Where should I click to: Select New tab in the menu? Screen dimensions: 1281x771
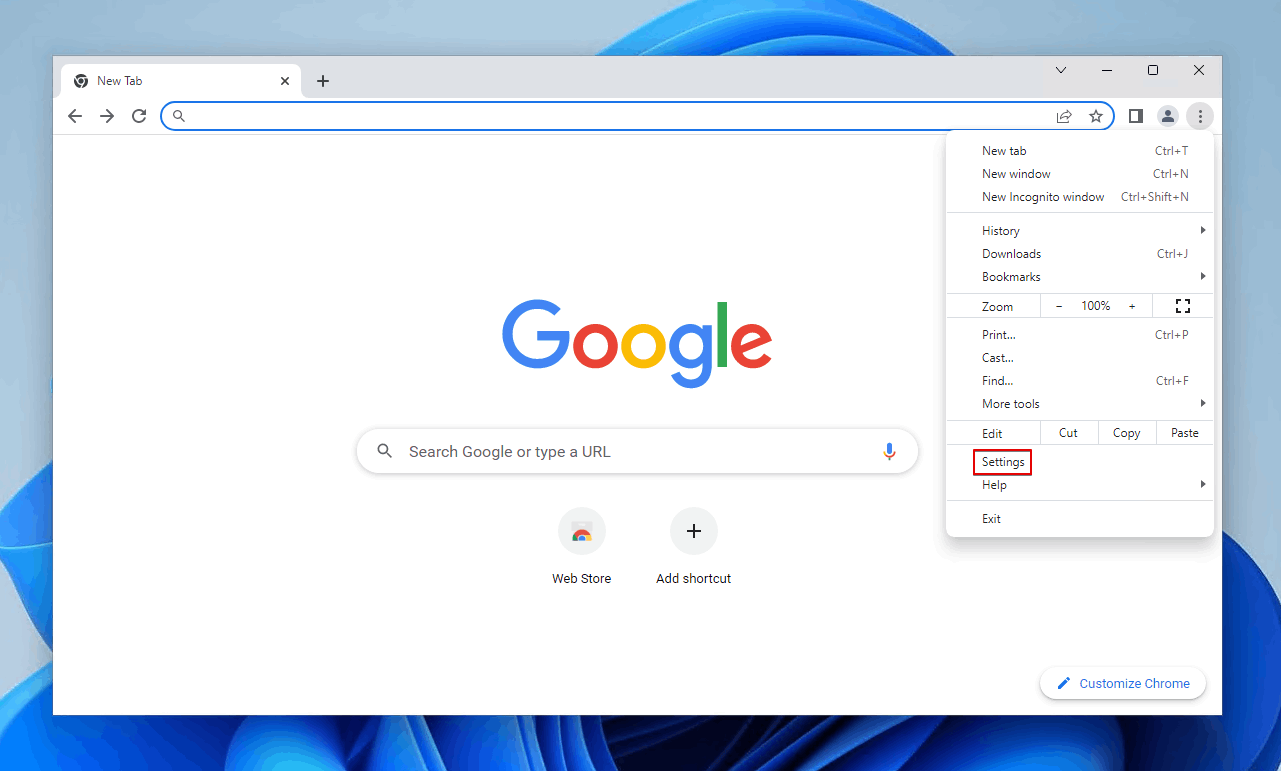1080,151
